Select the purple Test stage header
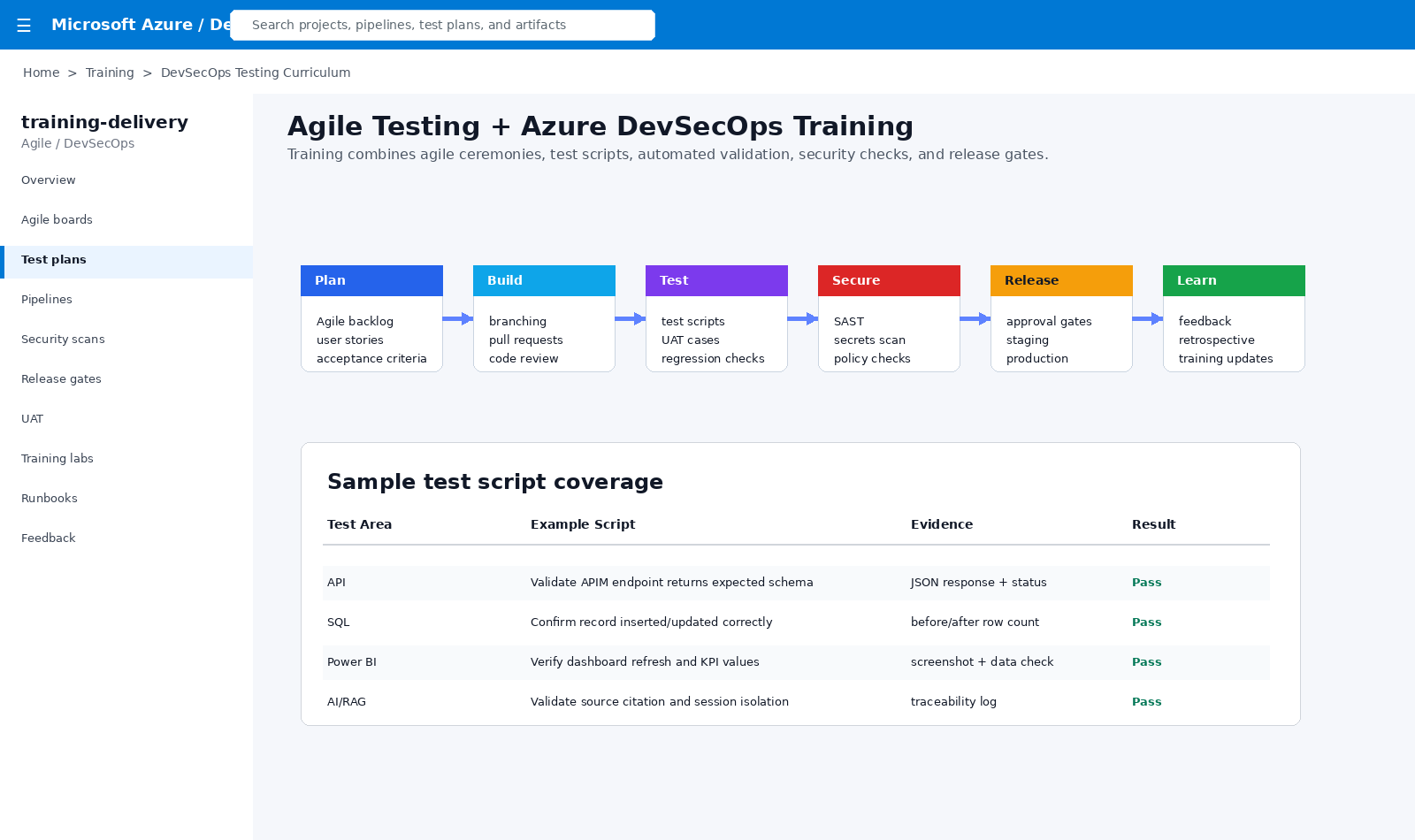Viewport: 1415px width, 840px height. [x=716, y=280]
